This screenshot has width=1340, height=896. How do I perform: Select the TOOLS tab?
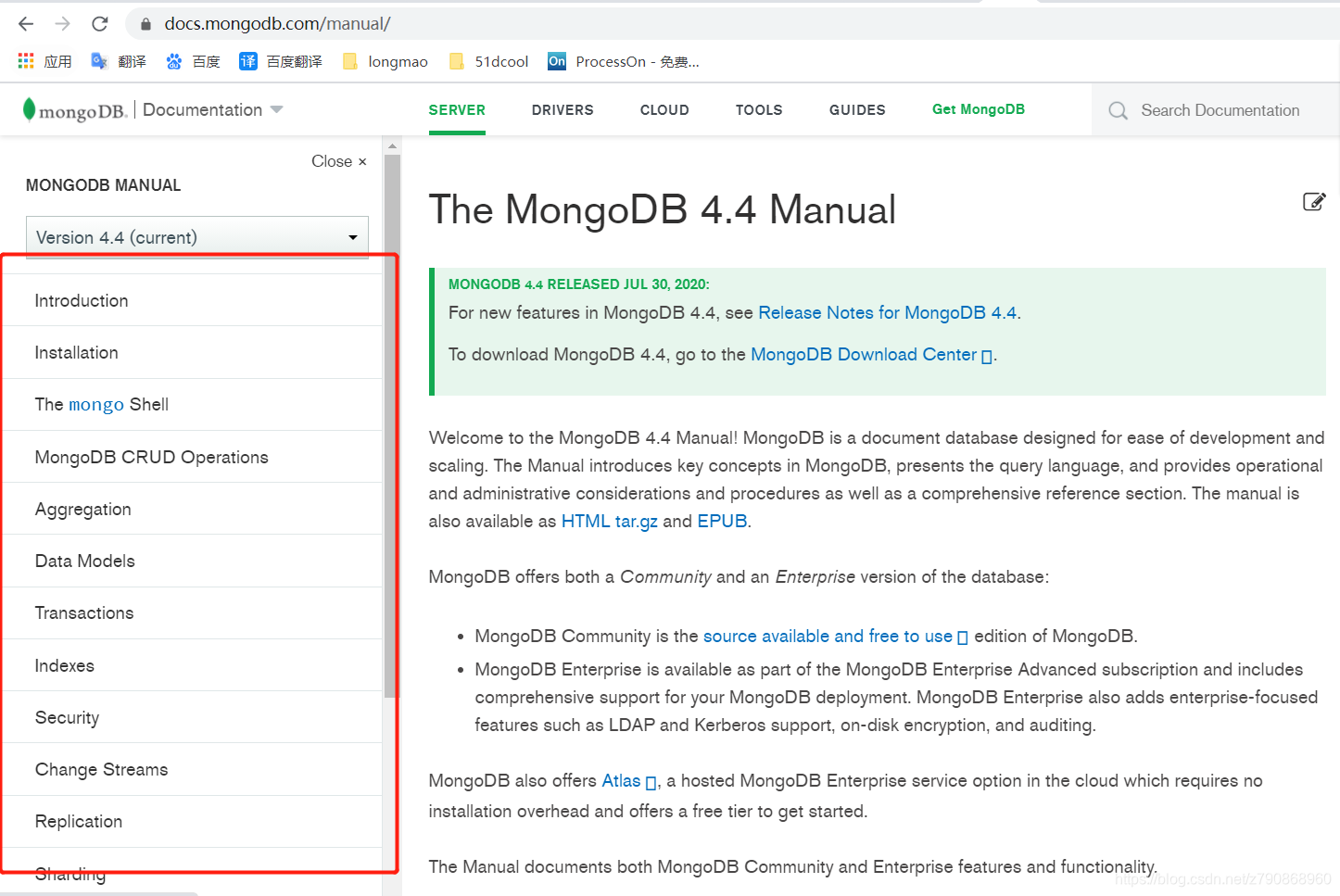coord(759,109)
